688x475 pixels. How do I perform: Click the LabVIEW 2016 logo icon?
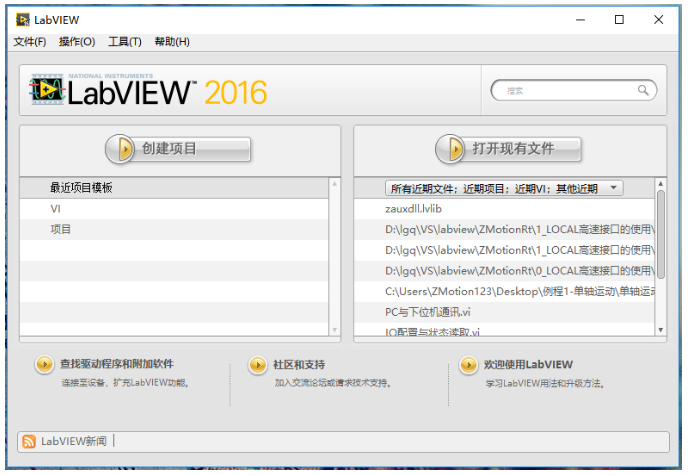coord(47,89)
